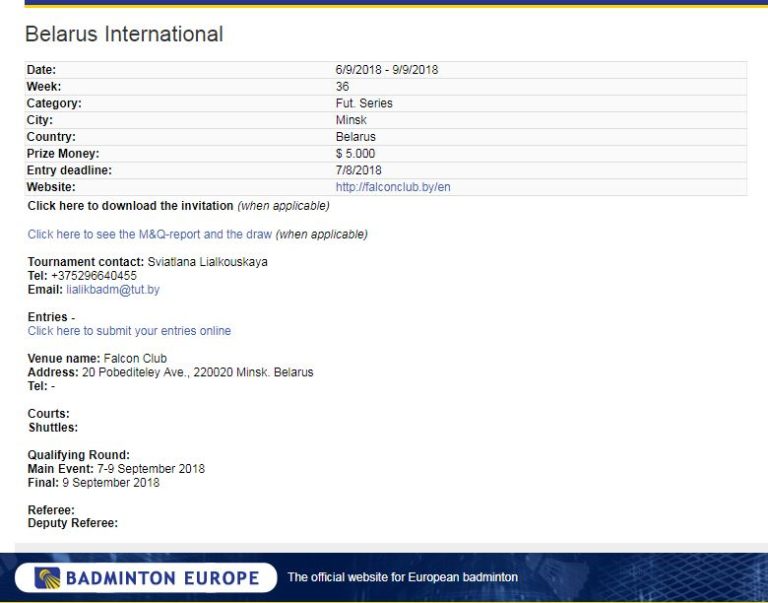This screenshot has height=603, width=768.
Task: Select the prize money $ 5.000
Action: tap(355, 153)
